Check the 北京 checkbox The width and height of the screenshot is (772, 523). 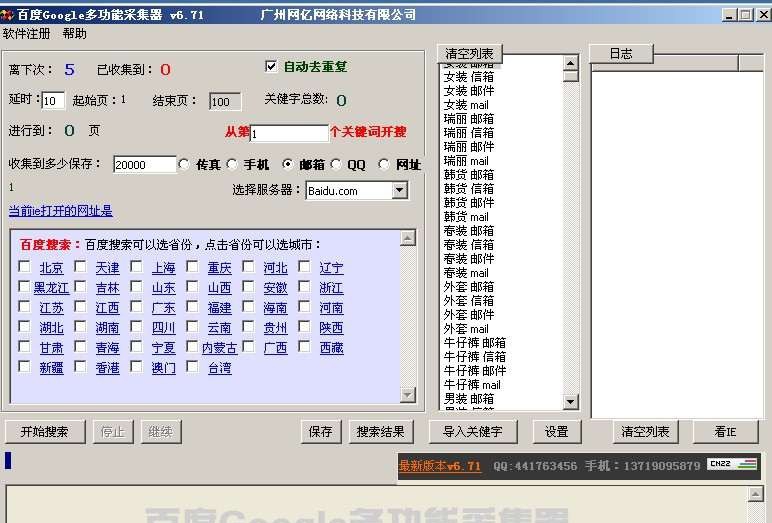[x=24, y=266]
